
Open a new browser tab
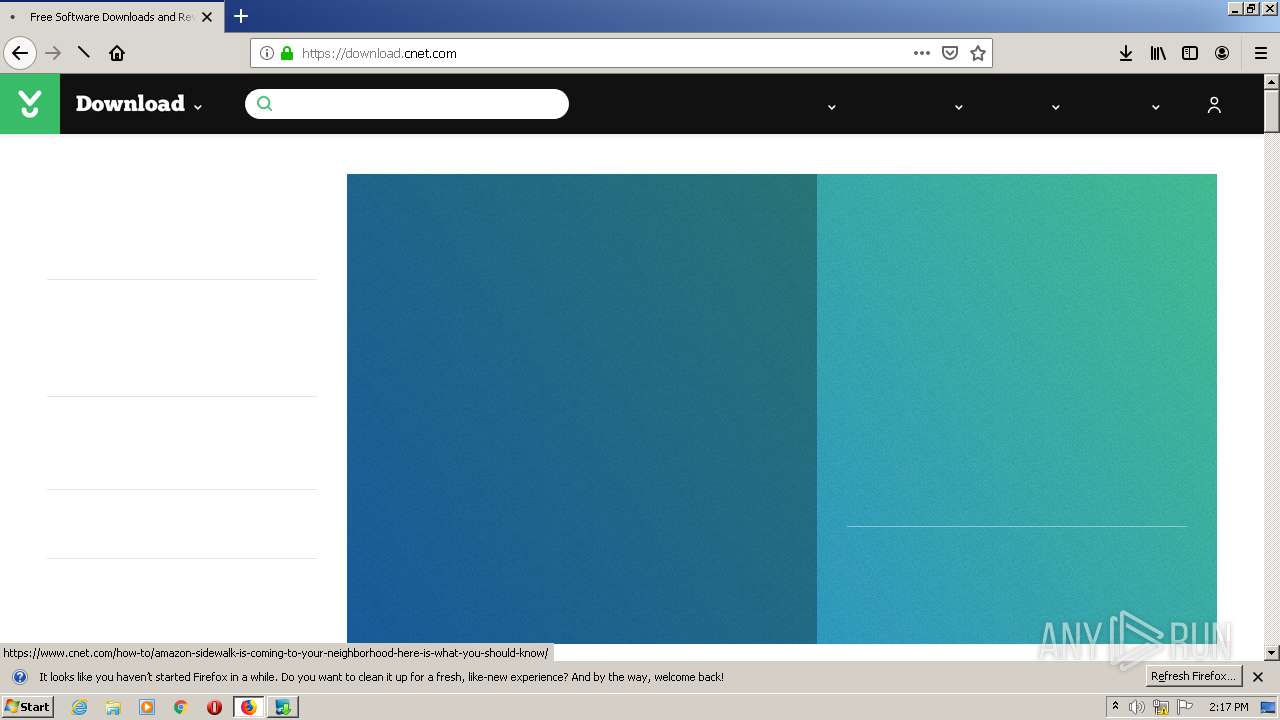pos(241,16)
